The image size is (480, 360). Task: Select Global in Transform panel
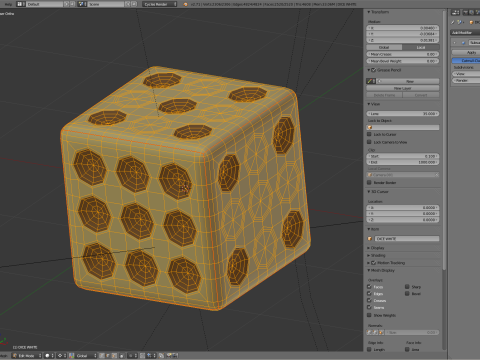click(x=384, y=47)
